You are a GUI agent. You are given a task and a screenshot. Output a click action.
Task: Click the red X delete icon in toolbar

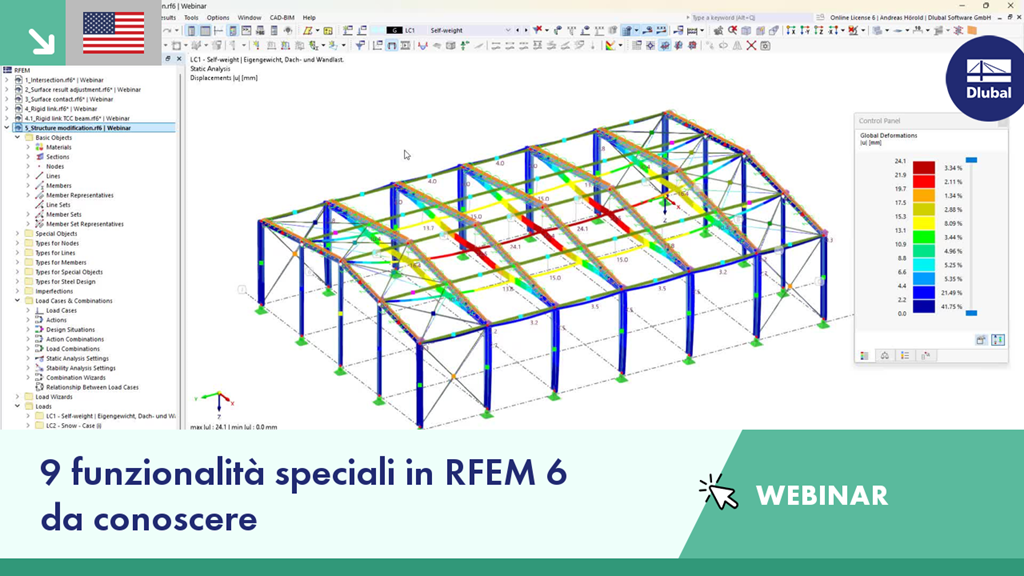(x=751, y=46)
